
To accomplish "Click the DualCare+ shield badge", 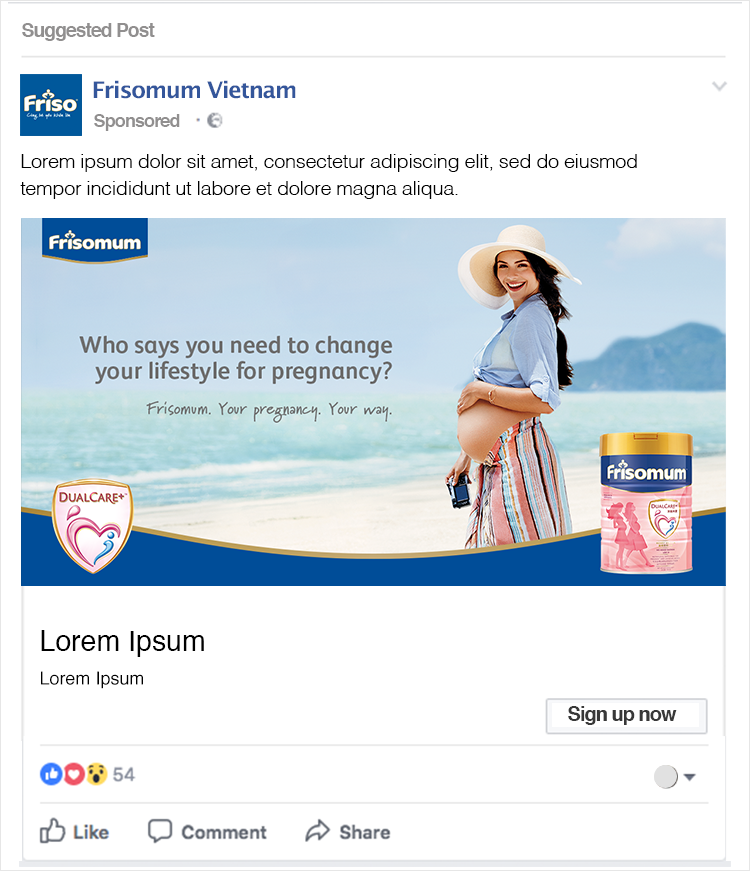I will click(93, 525).
